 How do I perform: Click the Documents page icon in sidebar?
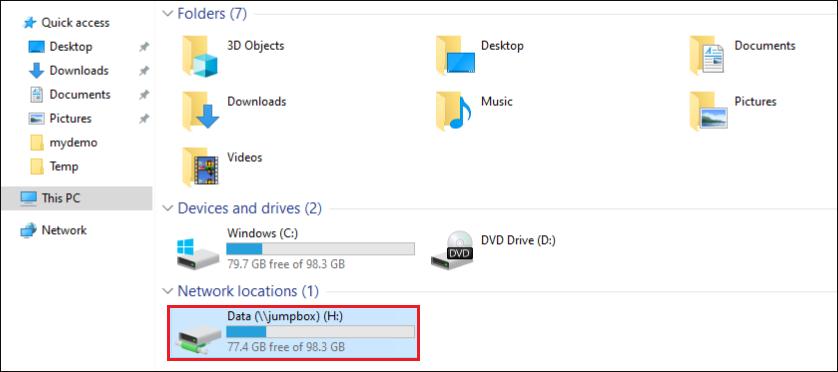click(x=36, y=95)
